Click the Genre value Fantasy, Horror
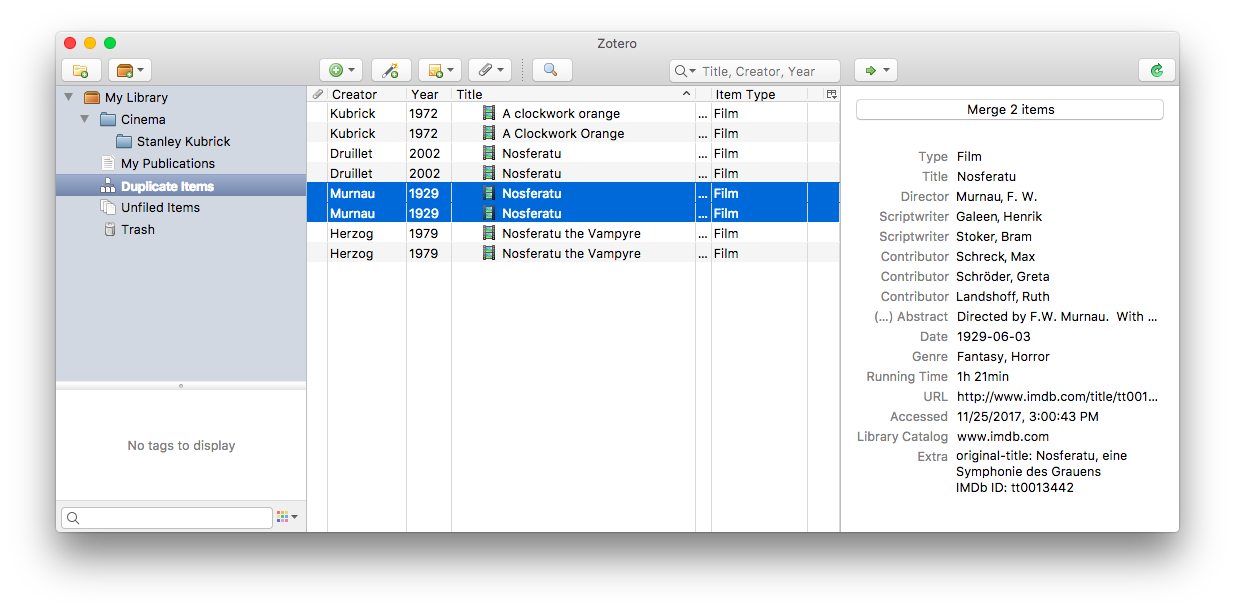The width and height of the screenshot is (1235, 612). tap(1003, 356)
